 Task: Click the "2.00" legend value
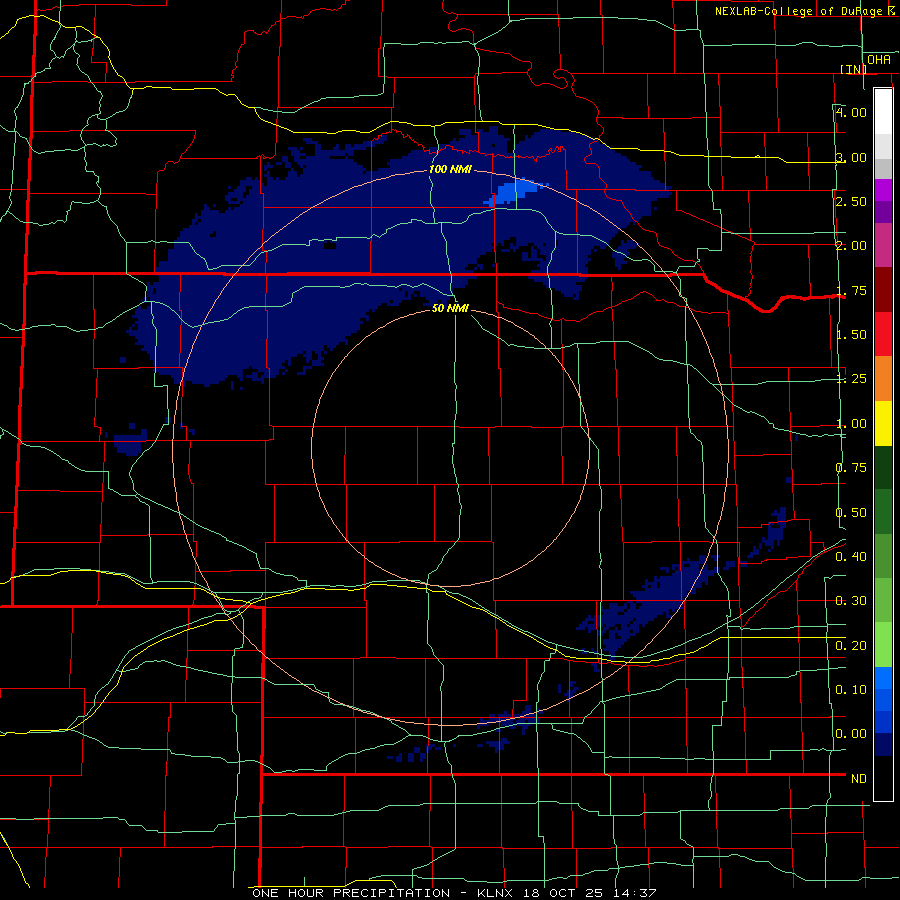(x=851, y=246)
